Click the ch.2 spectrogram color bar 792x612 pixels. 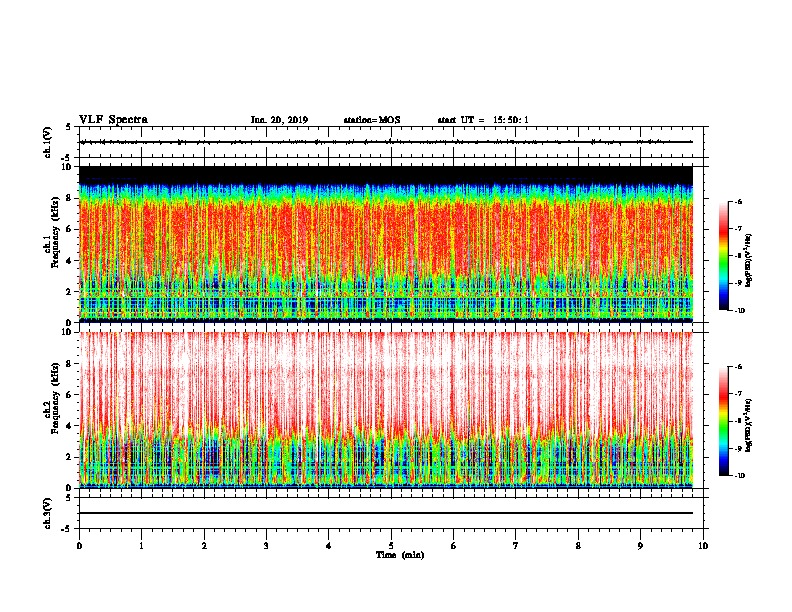coord(723,421)
